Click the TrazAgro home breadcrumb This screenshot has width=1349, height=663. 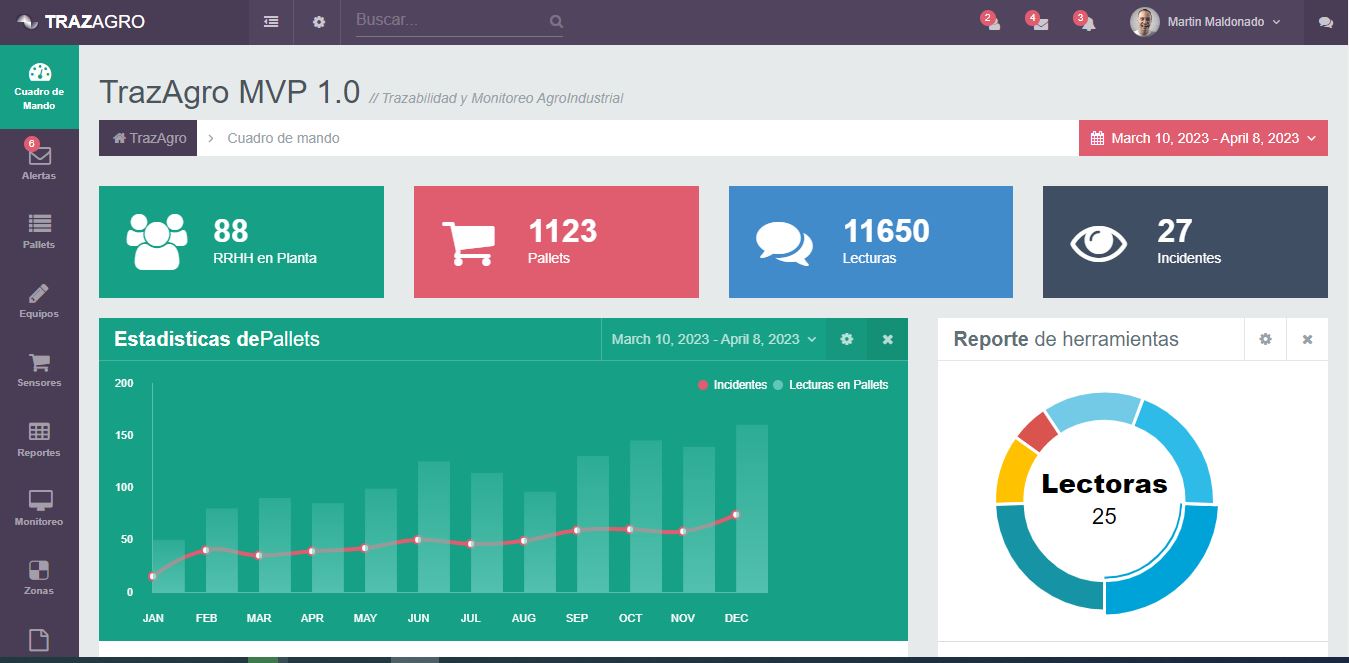click(x=149, y=138)
